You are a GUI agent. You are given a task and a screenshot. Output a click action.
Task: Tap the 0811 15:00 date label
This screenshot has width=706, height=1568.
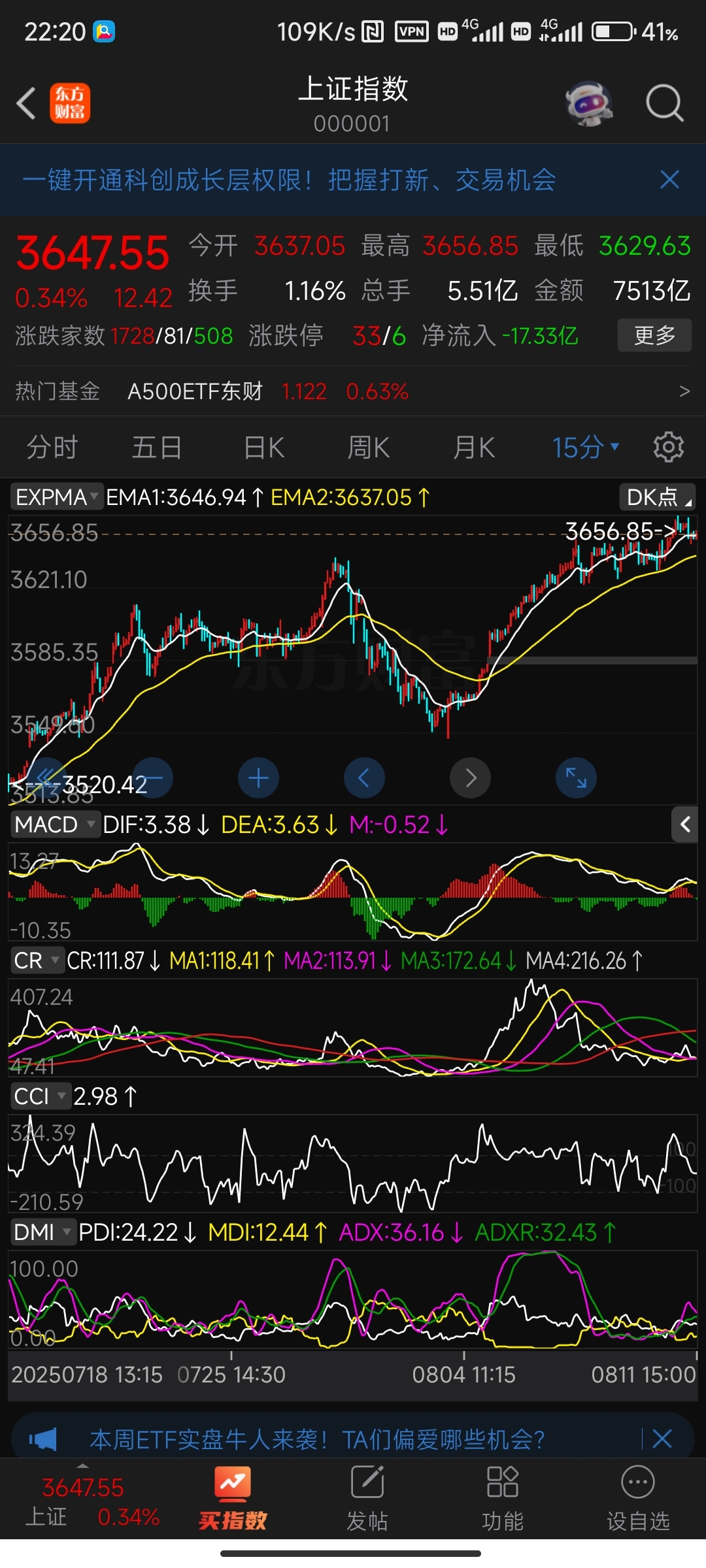point(644,1375)
